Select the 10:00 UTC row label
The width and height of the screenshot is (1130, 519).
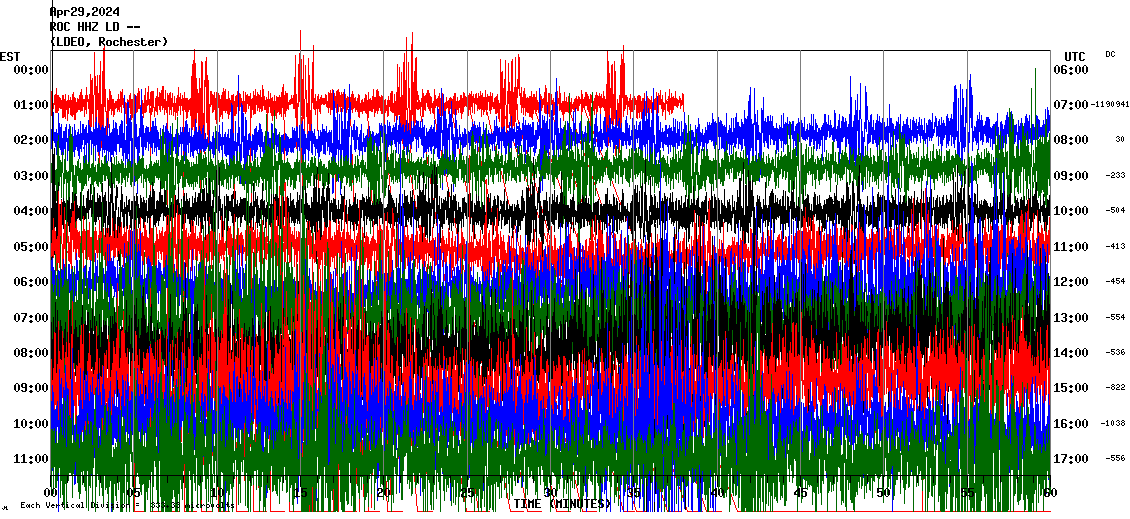[1071, 211]
